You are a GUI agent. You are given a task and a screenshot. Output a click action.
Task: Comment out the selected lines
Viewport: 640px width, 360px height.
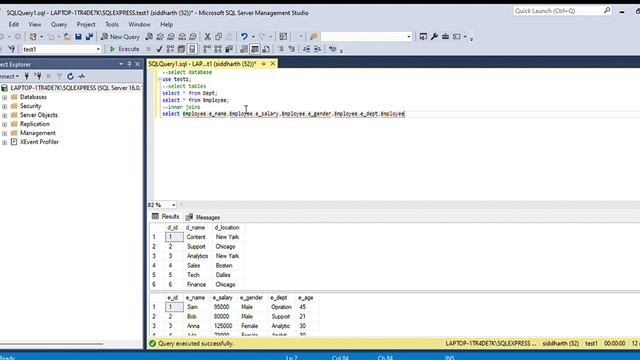coord(281,49)
